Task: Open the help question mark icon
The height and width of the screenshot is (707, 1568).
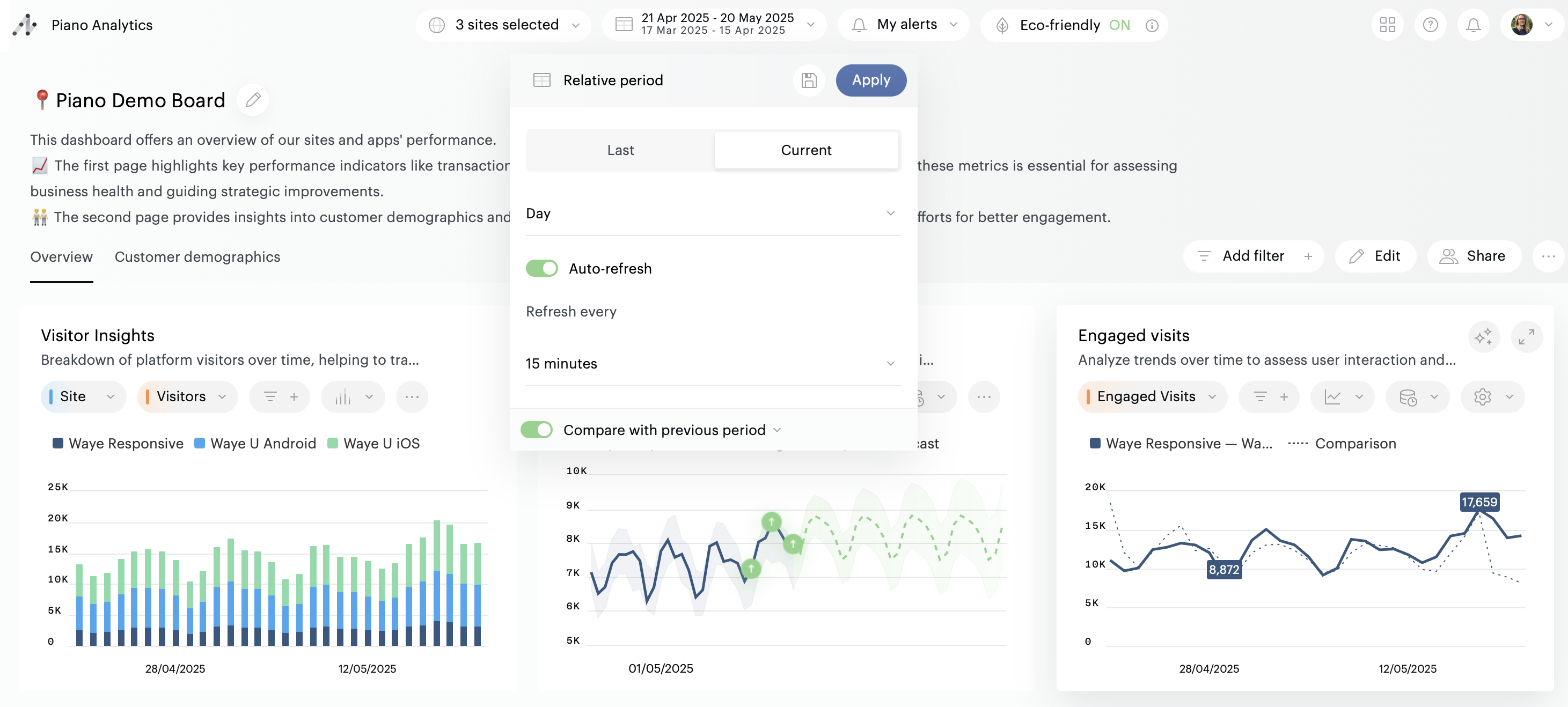Action: pos(1430,25)
